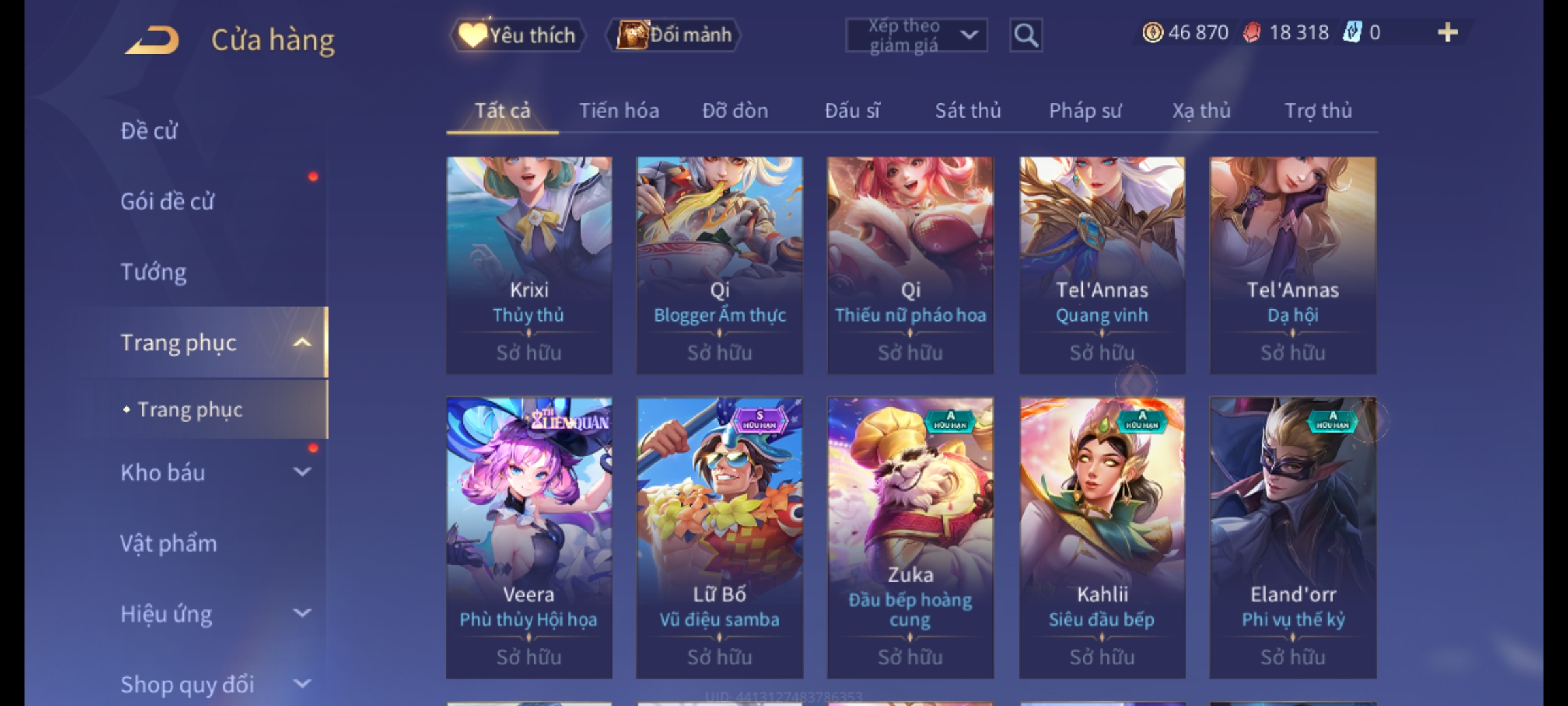The width and height of the screenshot is (1568, 706).
Task: Expand the Hiệu ứng sidebar section
Action: tap(302, 613)
